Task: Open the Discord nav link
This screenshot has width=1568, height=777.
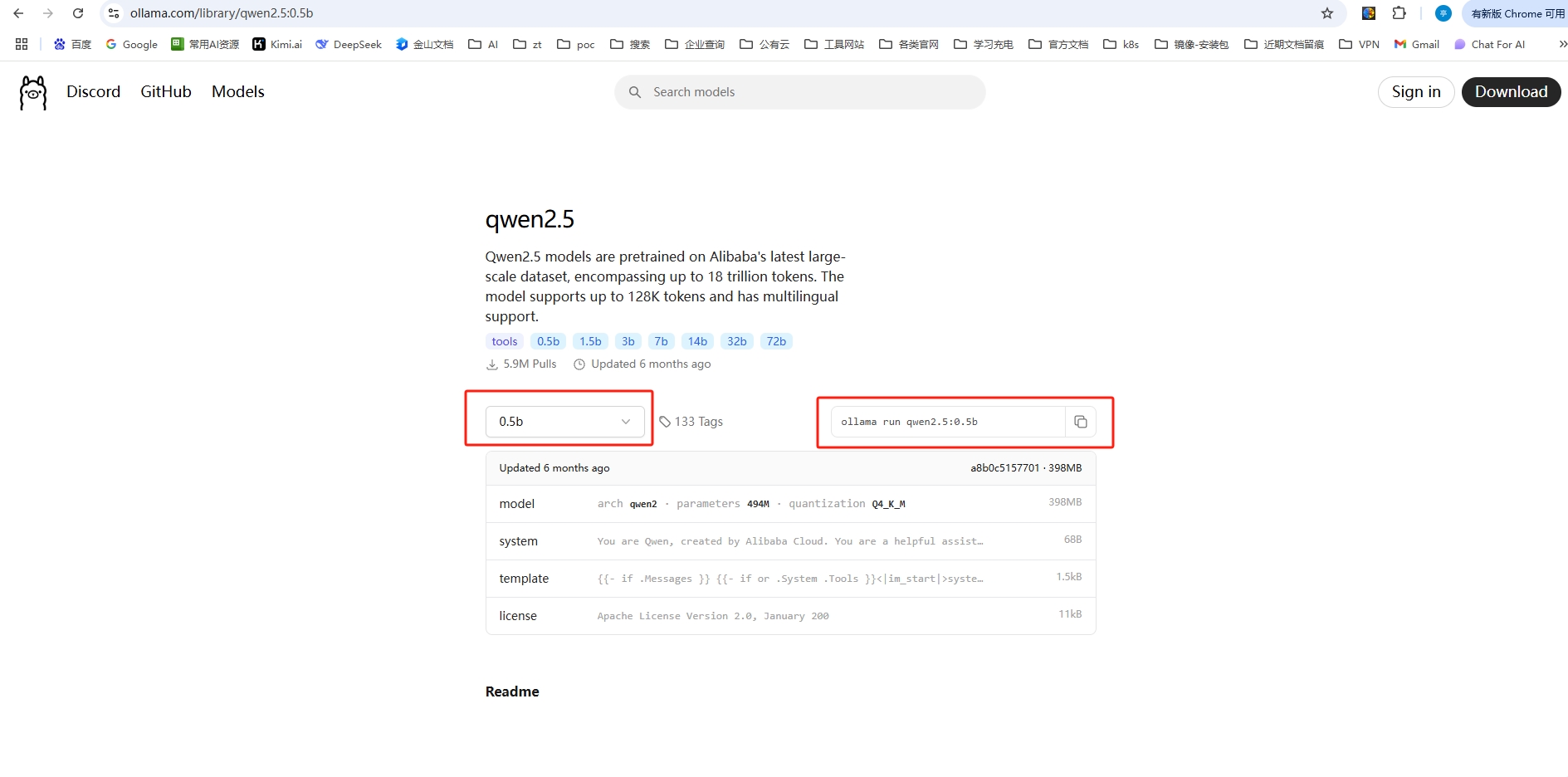Action: click(94, 92)
